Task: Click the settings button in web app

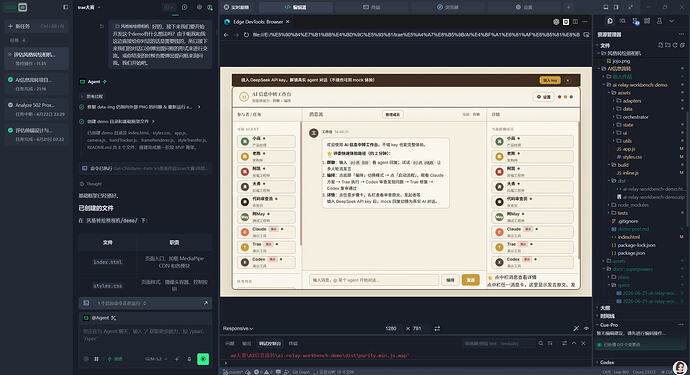Action: [x=543, y=97]
